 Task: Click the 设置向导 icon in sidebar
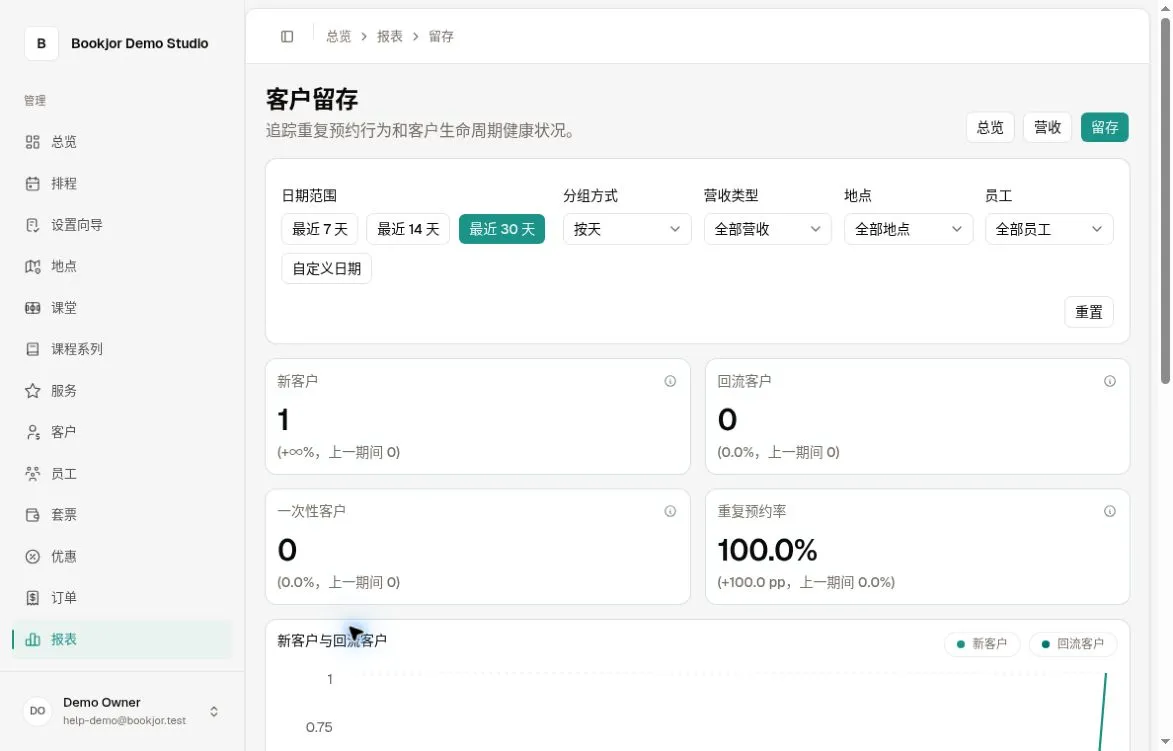pos(32,225)
